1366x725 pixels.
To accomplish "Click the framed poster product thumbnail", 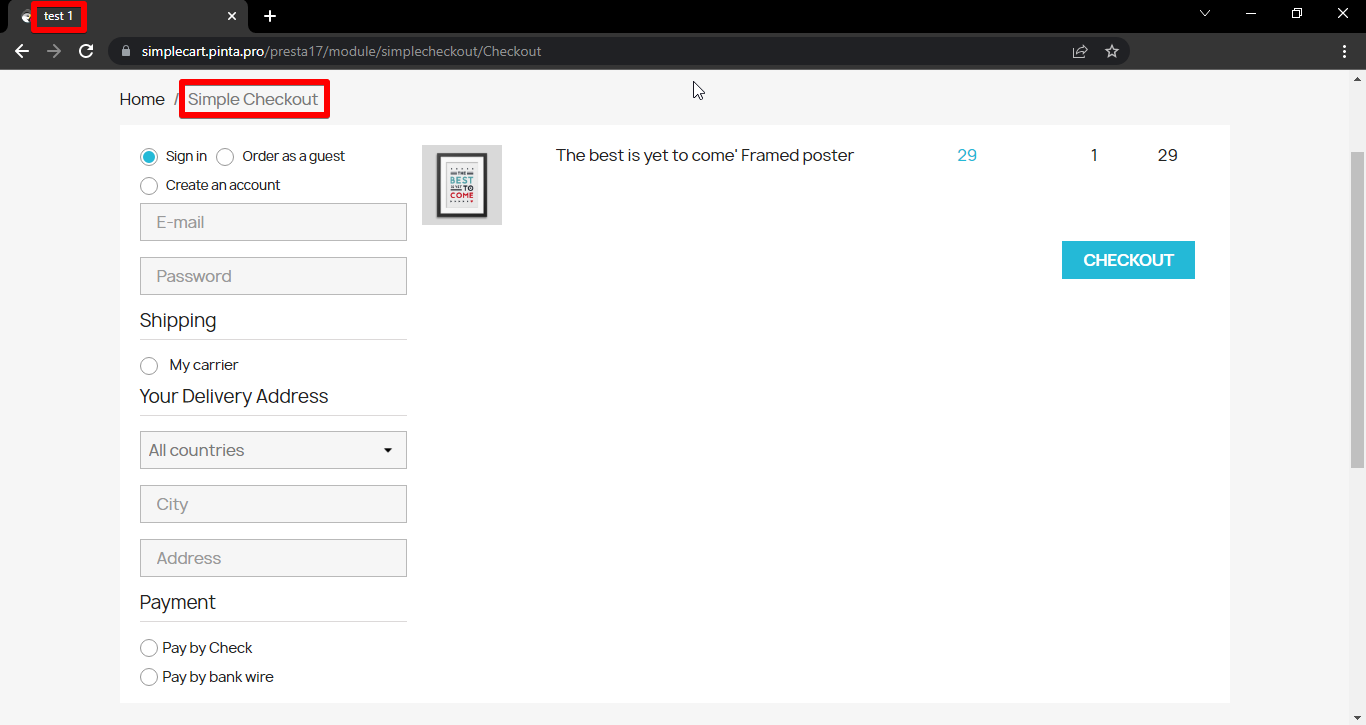I will 462,185.
